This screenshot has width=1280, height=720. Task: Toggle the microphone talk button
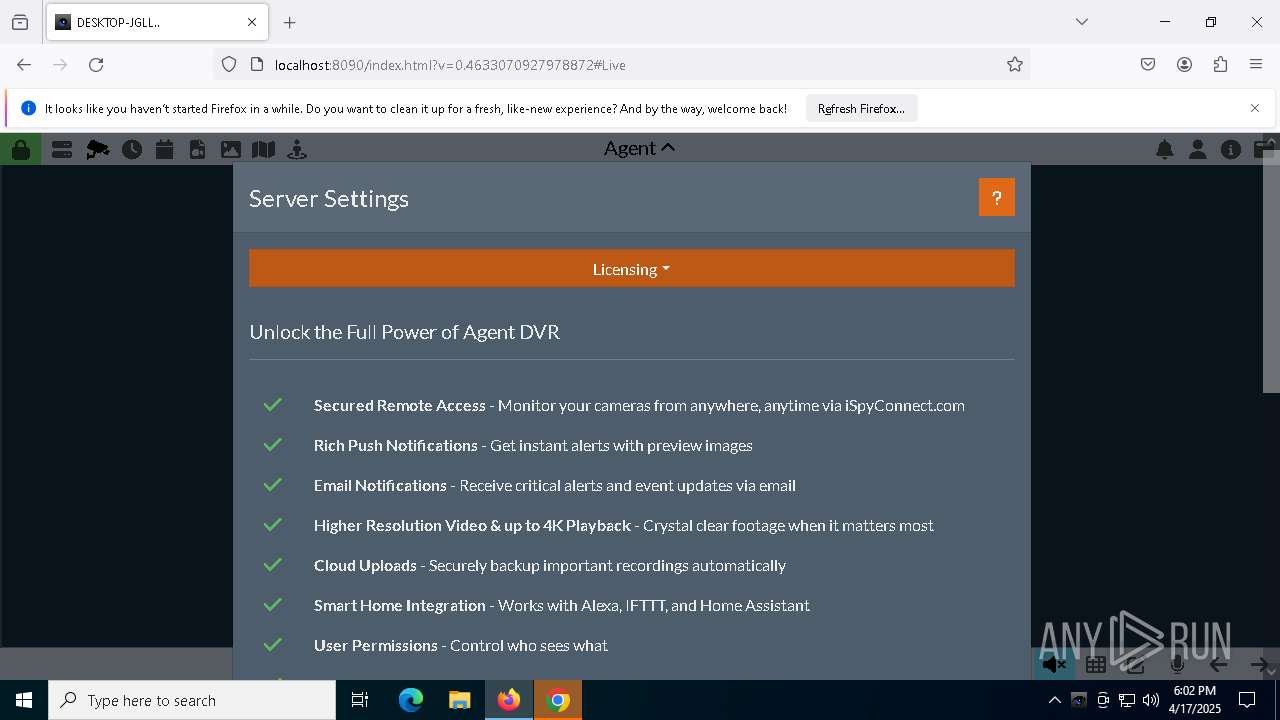1177,664
